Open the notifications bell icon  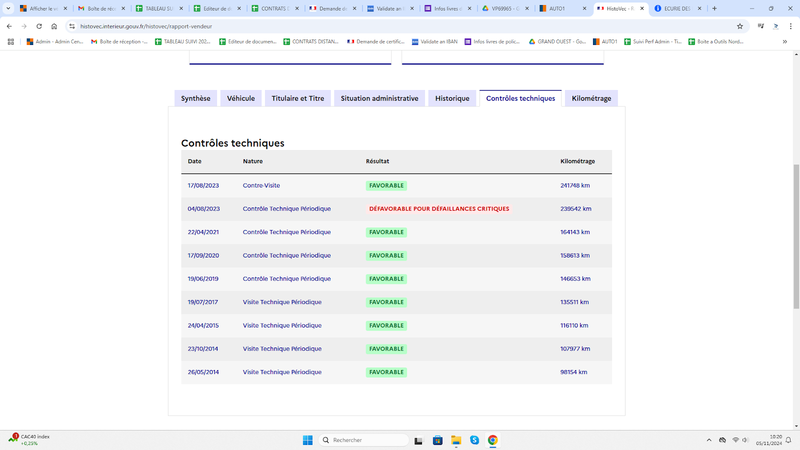tap(789, 440)
